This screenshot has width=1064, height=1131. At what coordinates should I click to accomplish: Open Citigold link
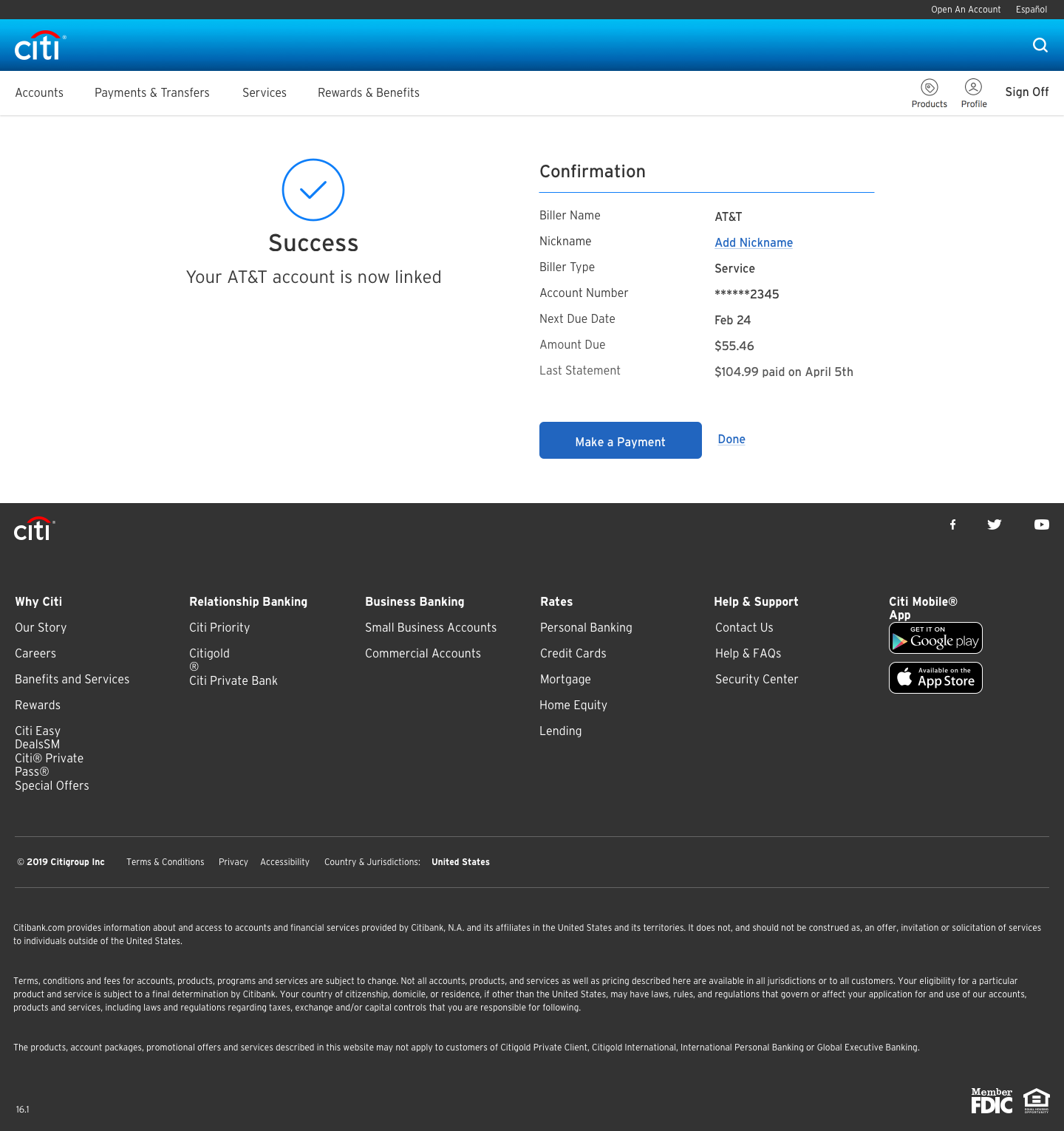point(209,659)
